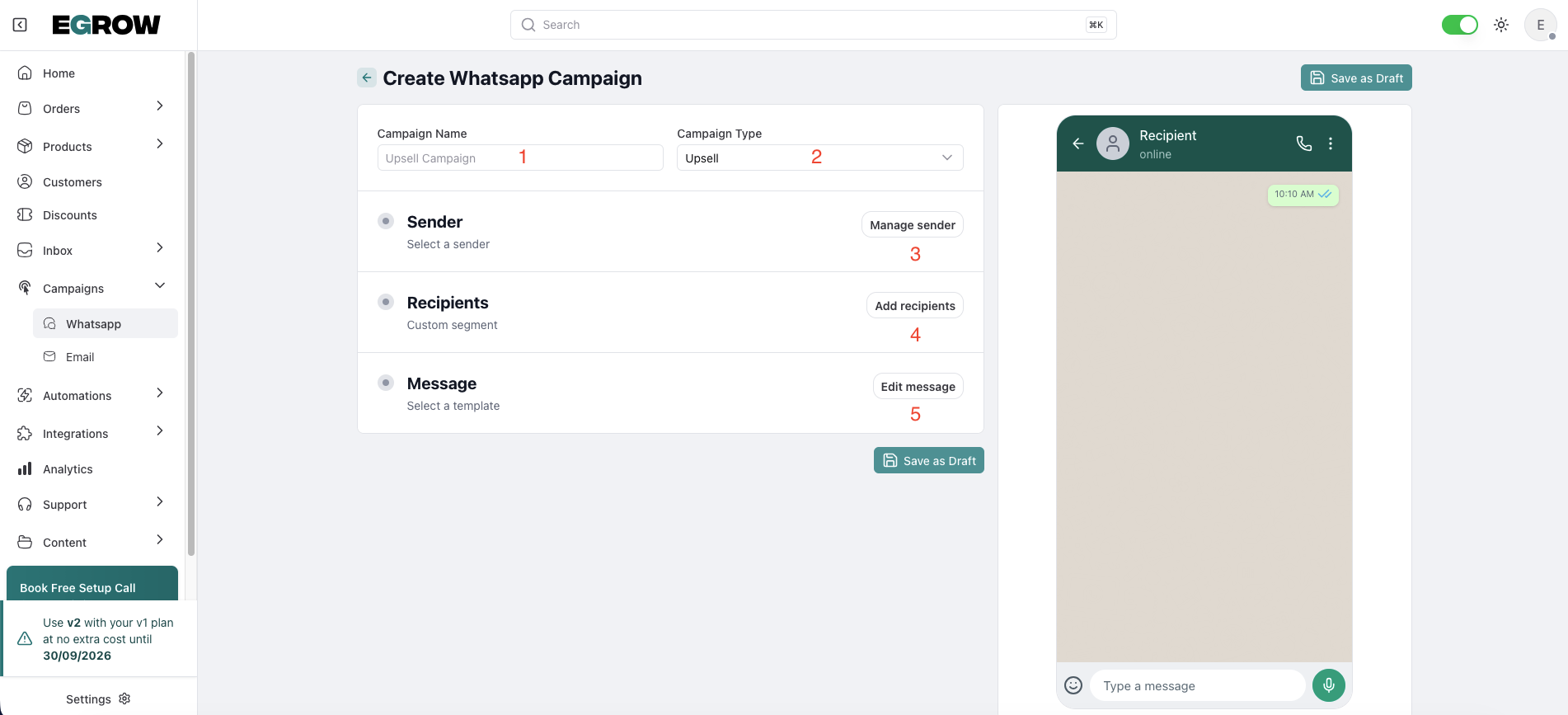The image size is (1568, 715).
Task: Click the emoji icon in message preview
Action: pos(1073,685)
